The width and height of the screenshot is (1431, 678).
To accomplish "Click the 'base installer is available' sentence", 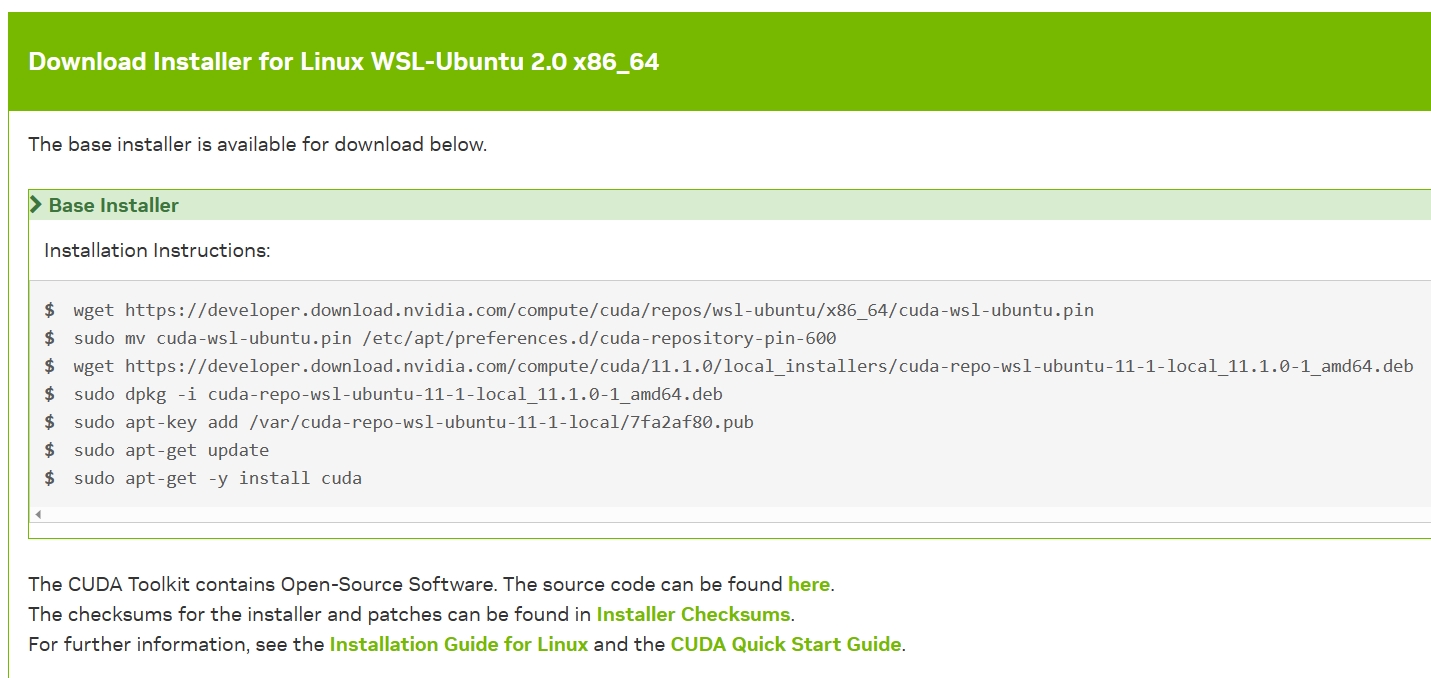I will pyautogui.click(x=257, y=144).
